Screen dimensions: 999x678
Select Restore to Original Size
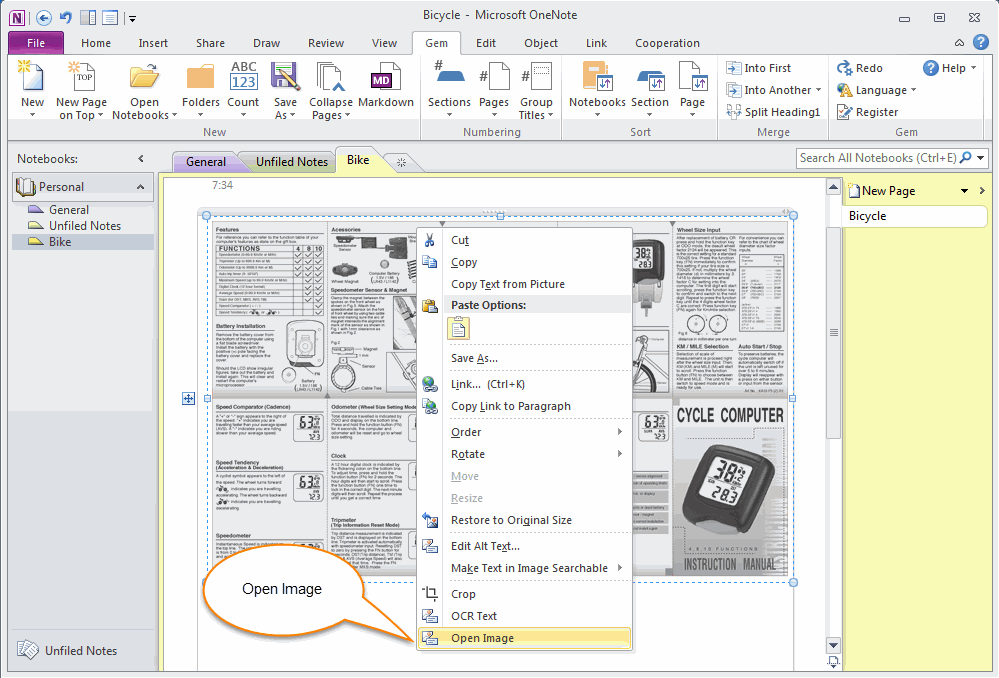[524, 520]
